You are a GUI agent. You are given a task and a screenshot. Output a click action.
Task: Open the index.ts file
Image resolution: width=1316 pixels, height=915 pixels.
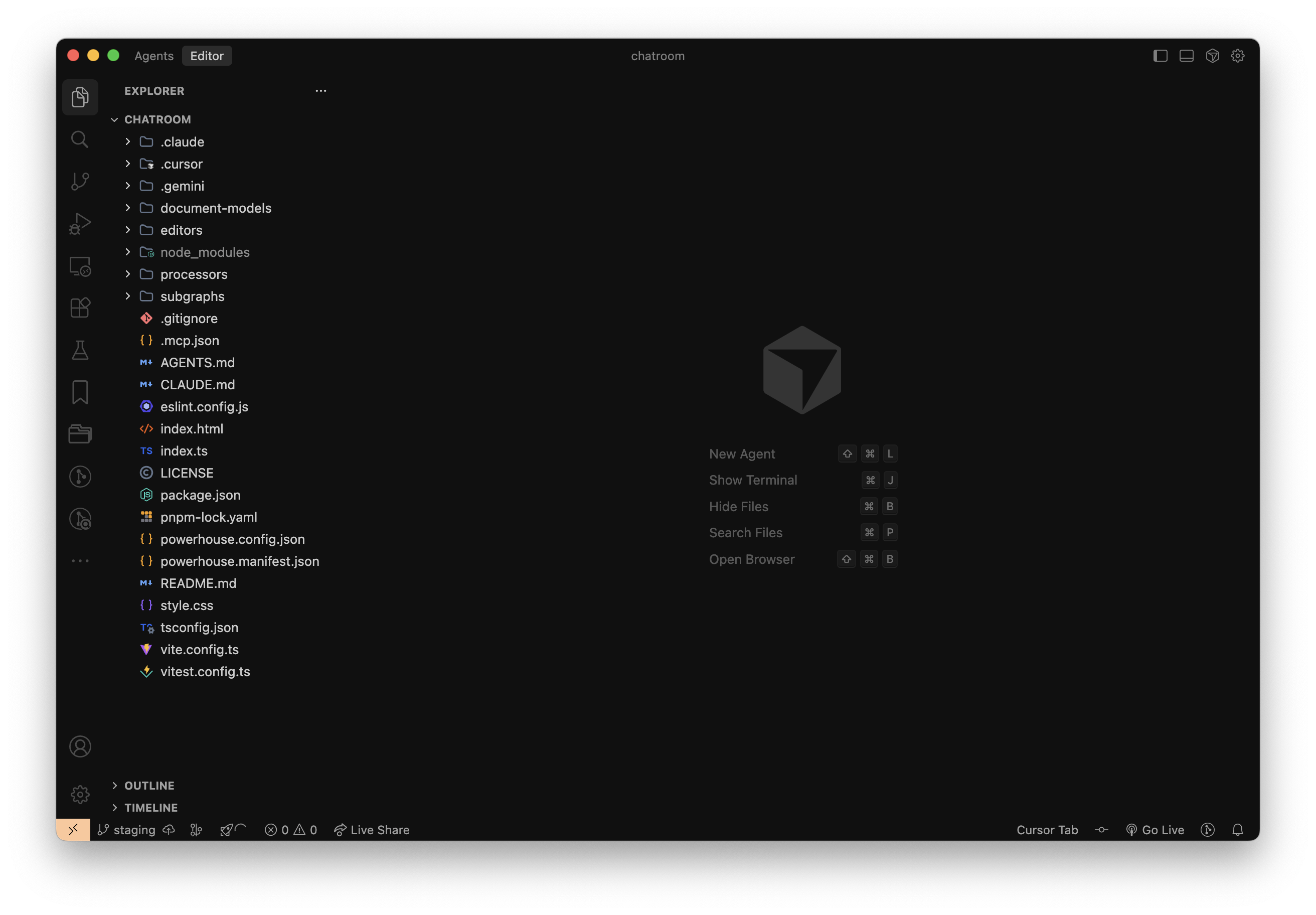tap(184, 451)
